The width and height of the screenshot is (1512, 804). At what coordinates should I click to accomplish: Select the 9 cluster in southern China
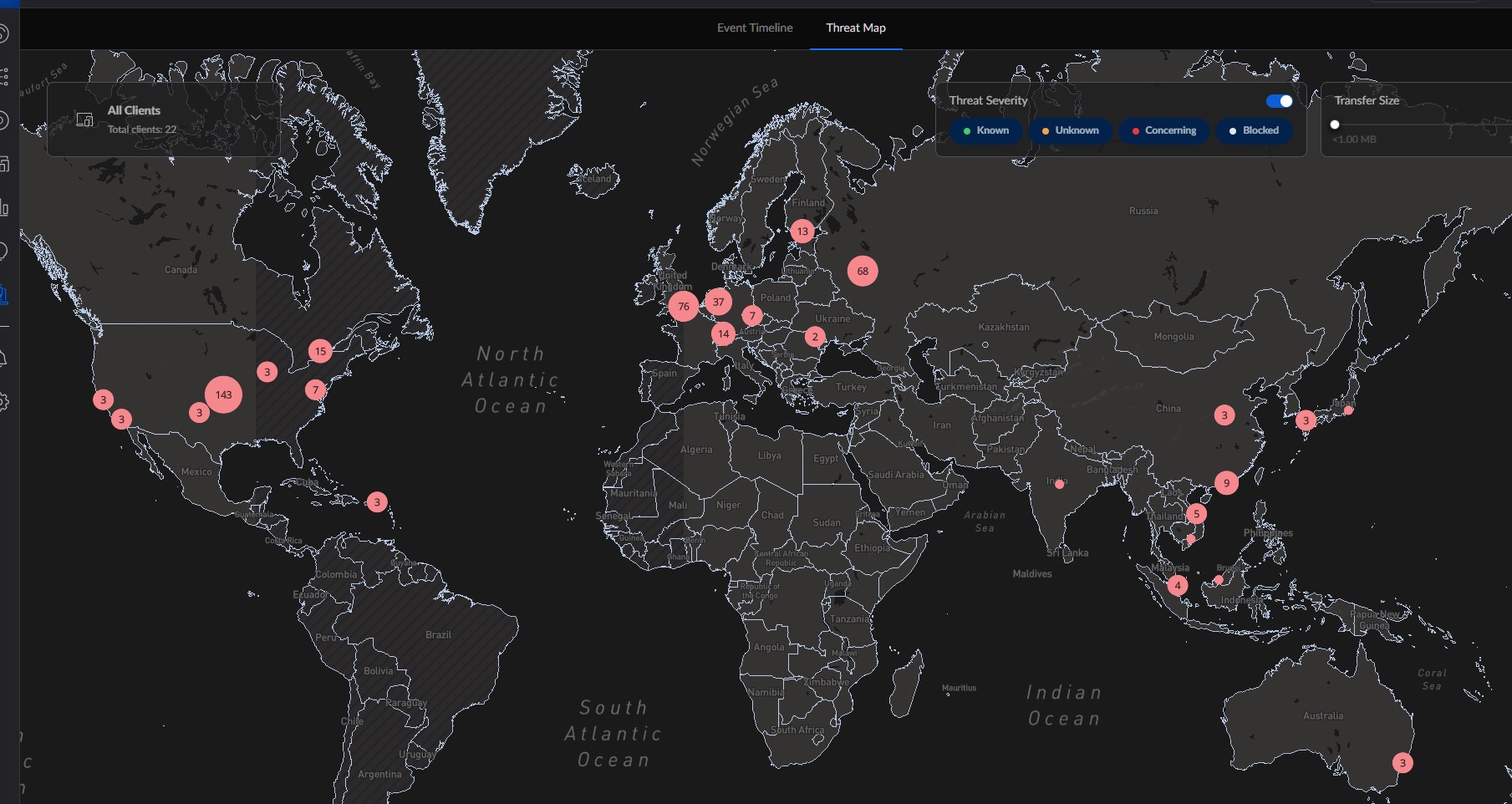(x=1226, y=482)
